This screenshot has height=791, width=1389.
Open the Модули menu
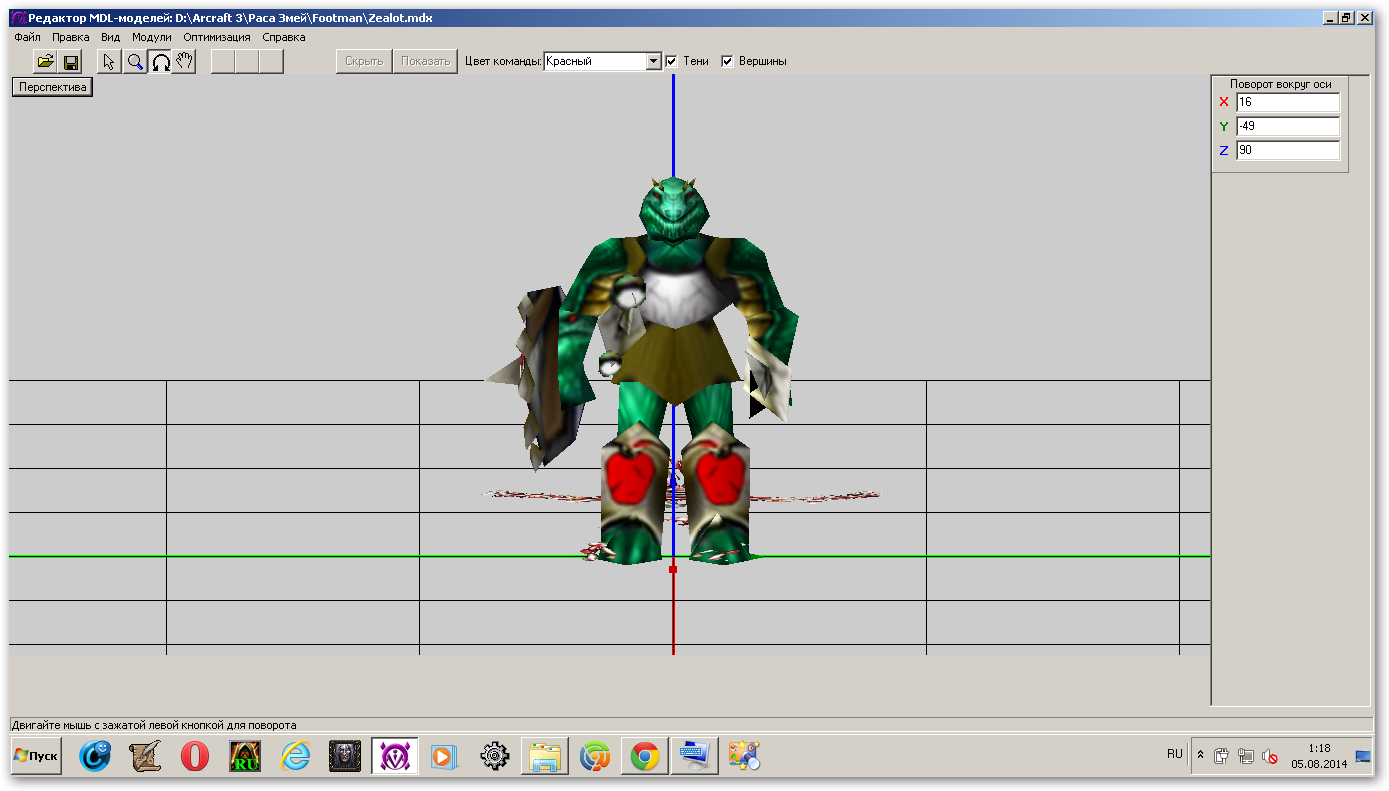(x=152, y=37)
